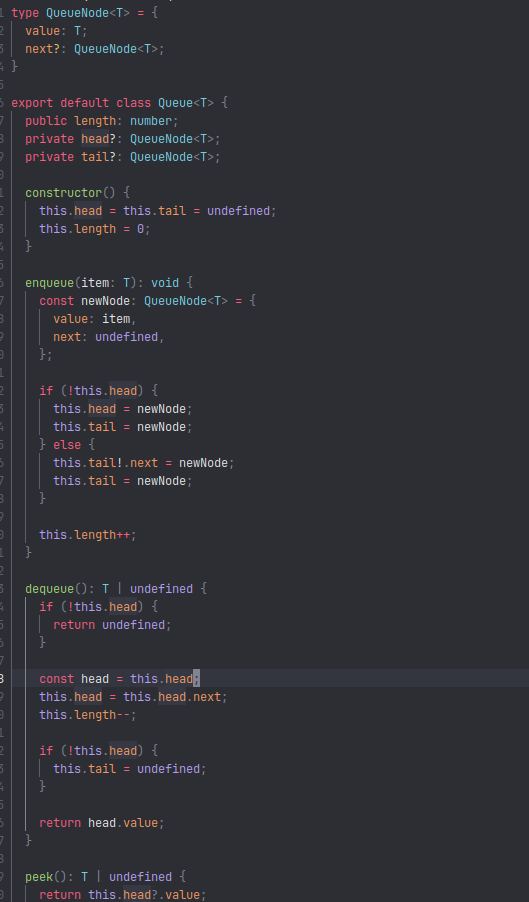Click 'this.head = this.tail = undefined;' line
Screen dimensions: 529x902
(158, 211)
